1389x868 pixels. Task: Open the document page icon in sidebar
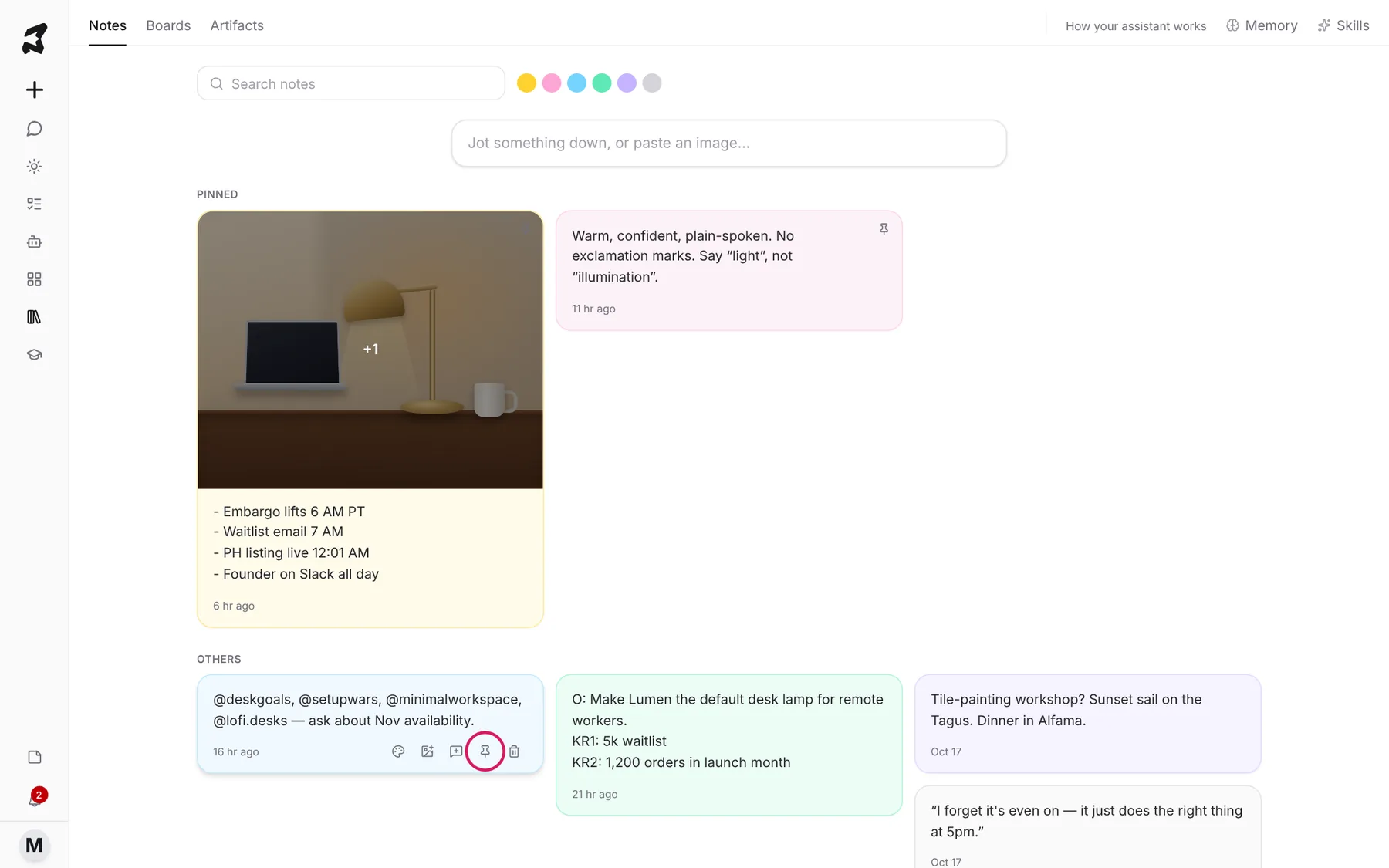34,757
